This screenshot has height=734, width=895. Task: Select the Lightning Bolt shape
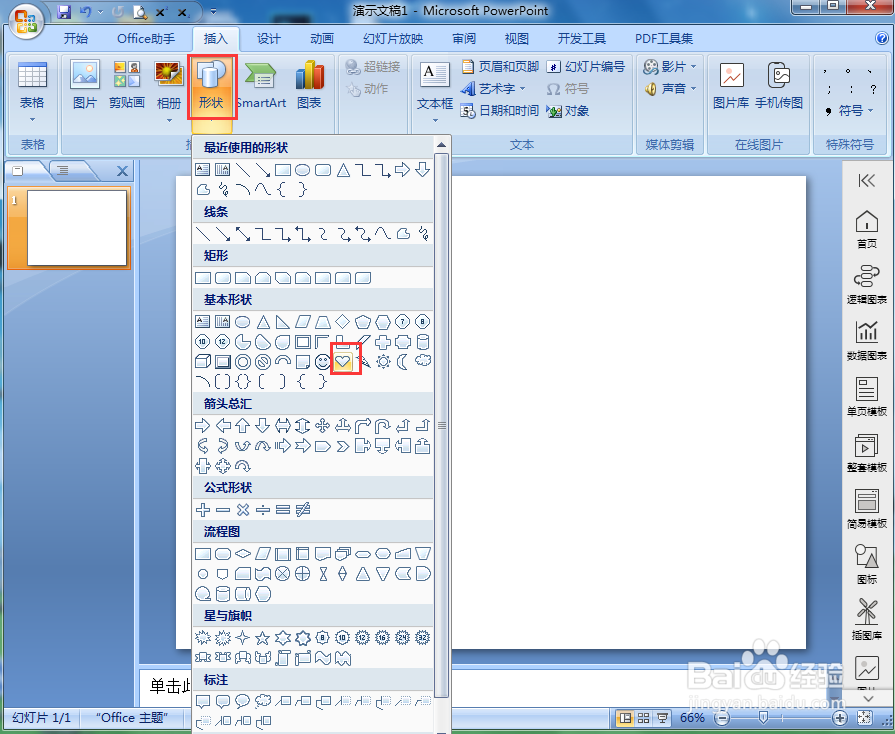363,361
